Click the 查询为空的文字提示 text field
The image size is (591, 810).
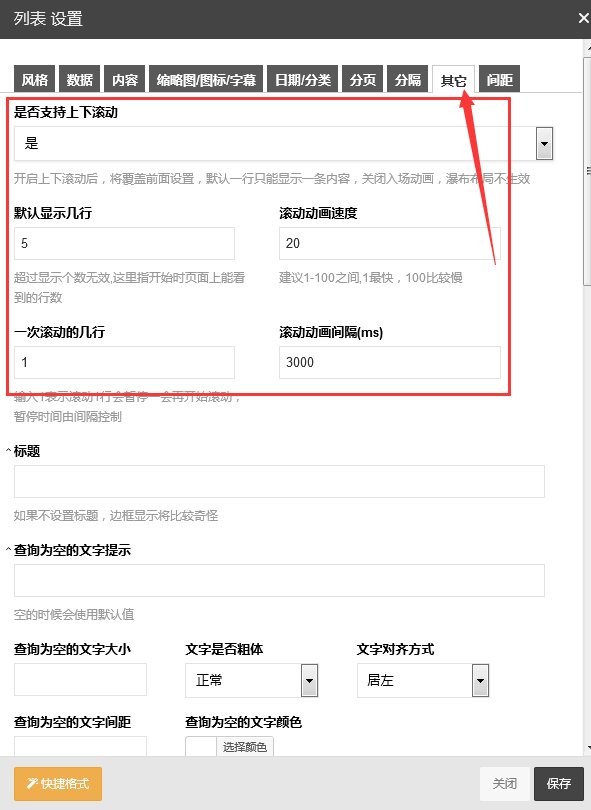pyautogui.click(x=279, y=580)
